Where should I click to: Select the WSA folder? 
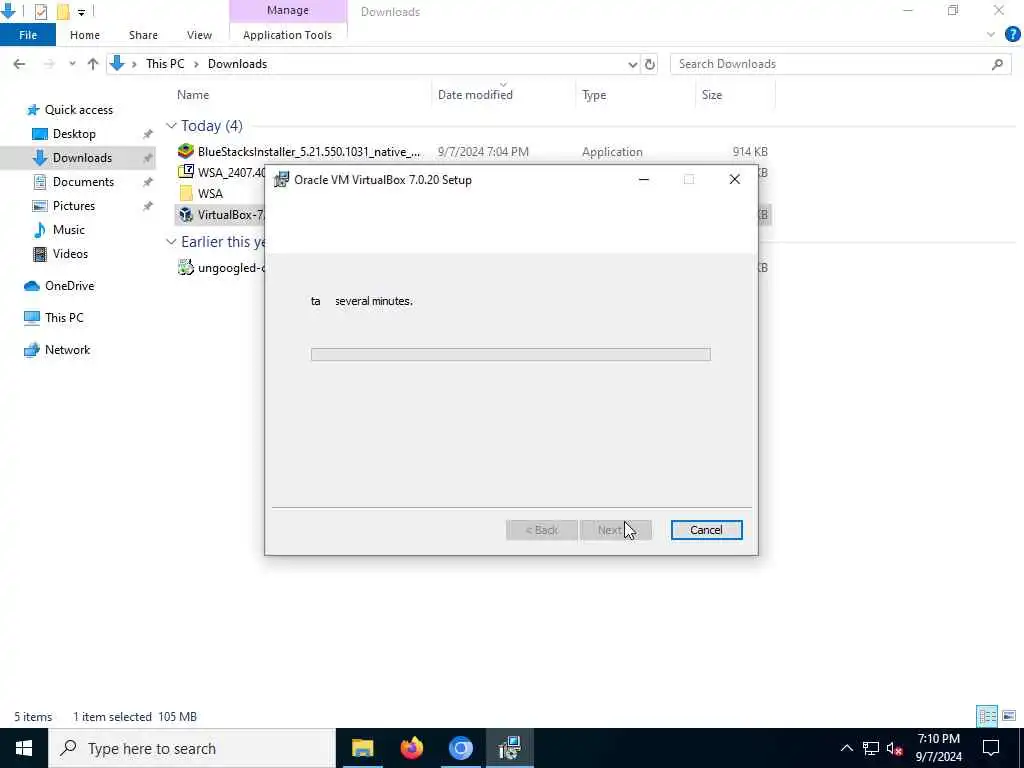210,193
